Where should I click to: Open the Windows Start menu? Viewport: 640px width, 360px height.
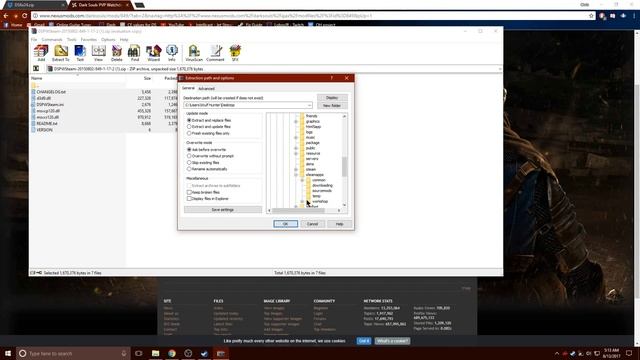[x=8, y=353]
